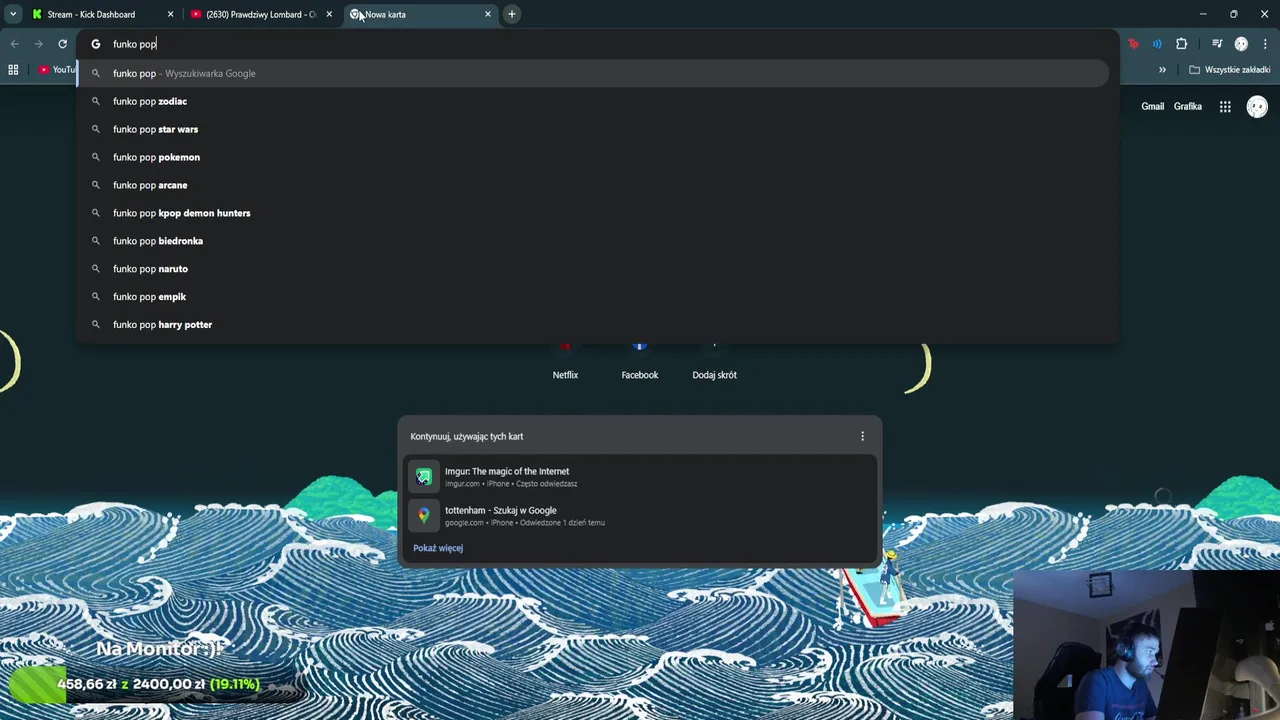The image size is (1280, 720).
Task: Open the Gmail link
Action: click(1152, 106)
